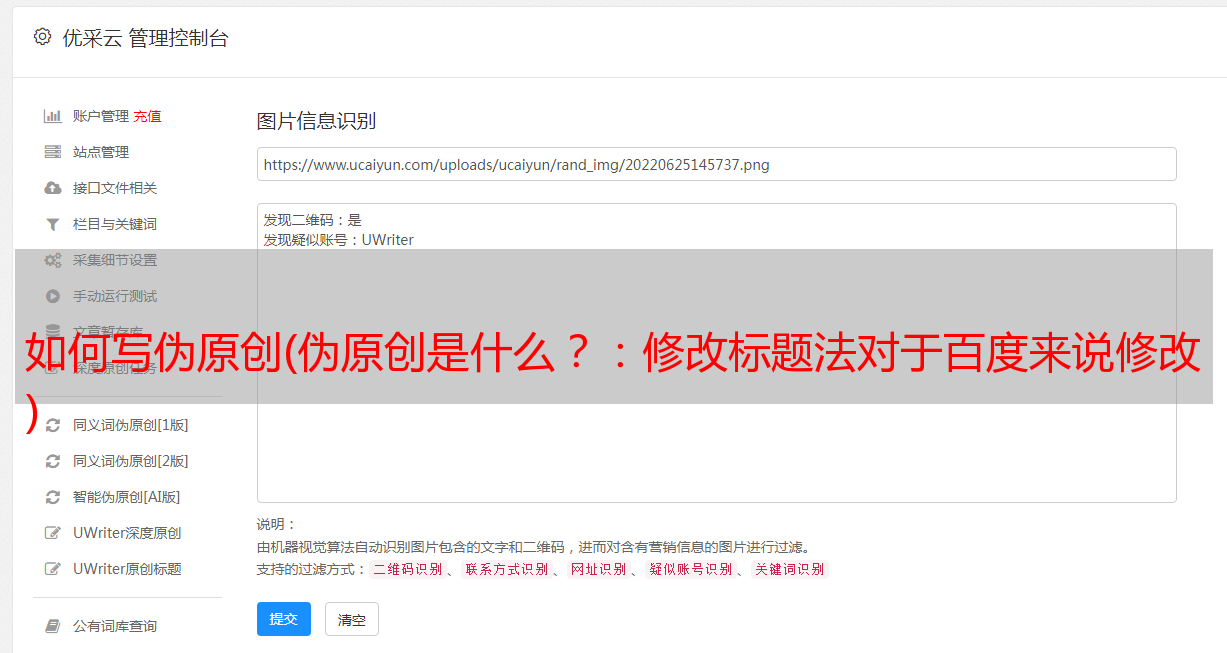Click the gears icon for 采集细节设置
The height and width of the screenshot is (653, 1227).
pos(53,260)
